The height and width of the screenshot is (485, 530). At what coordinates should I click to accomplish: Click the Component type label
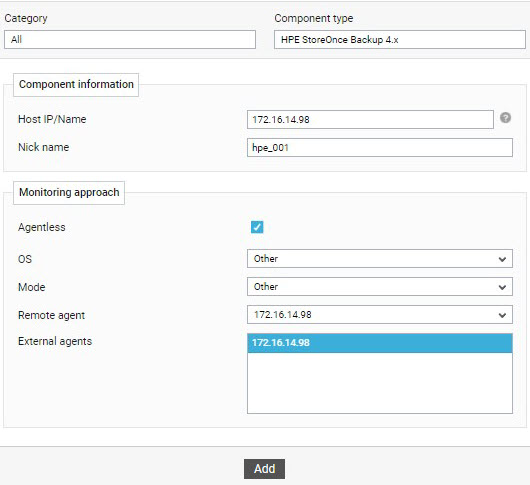(313, 18)
